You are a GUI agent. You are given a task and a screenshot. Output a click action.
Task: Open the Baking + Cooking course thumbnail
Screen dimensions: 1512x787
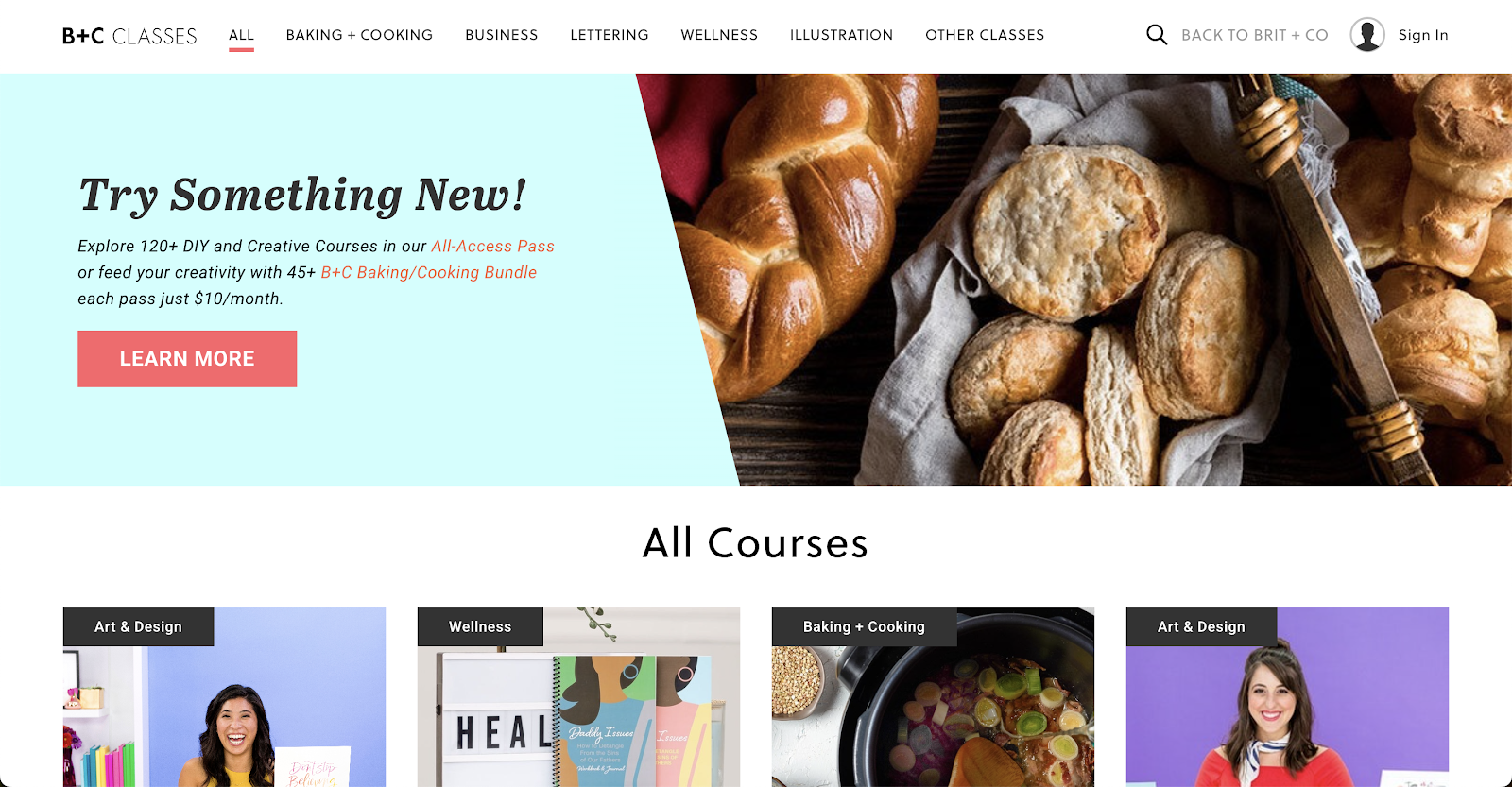click(933, 697)
